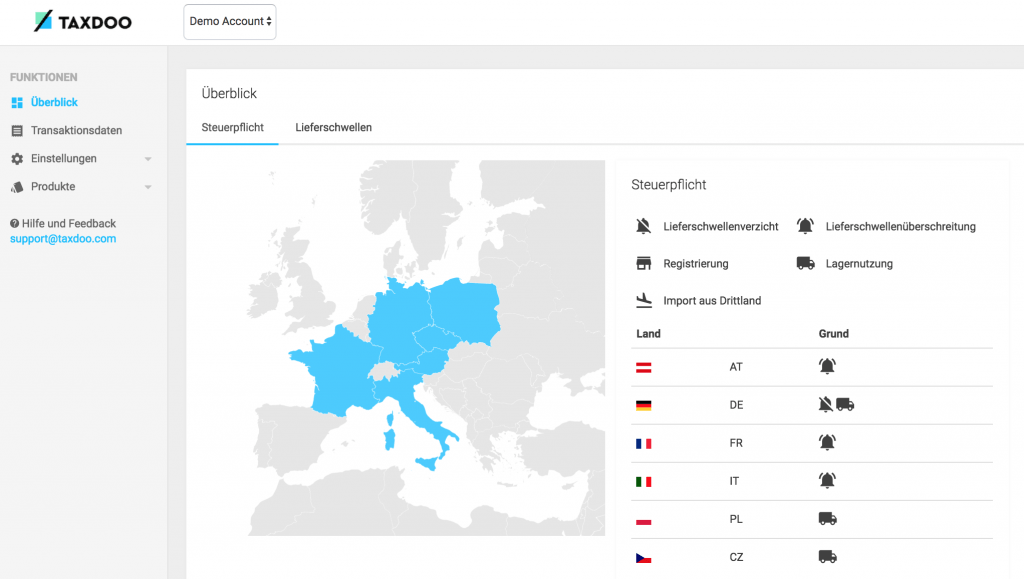Click the Taxdoo logo
This screenshot has height=579, width=1024.
(83, 22)
